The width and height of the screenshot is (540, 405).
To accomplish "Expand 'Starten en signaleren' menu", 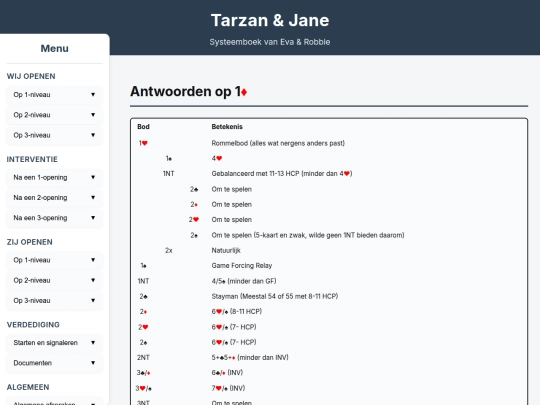I will [54, 343].
